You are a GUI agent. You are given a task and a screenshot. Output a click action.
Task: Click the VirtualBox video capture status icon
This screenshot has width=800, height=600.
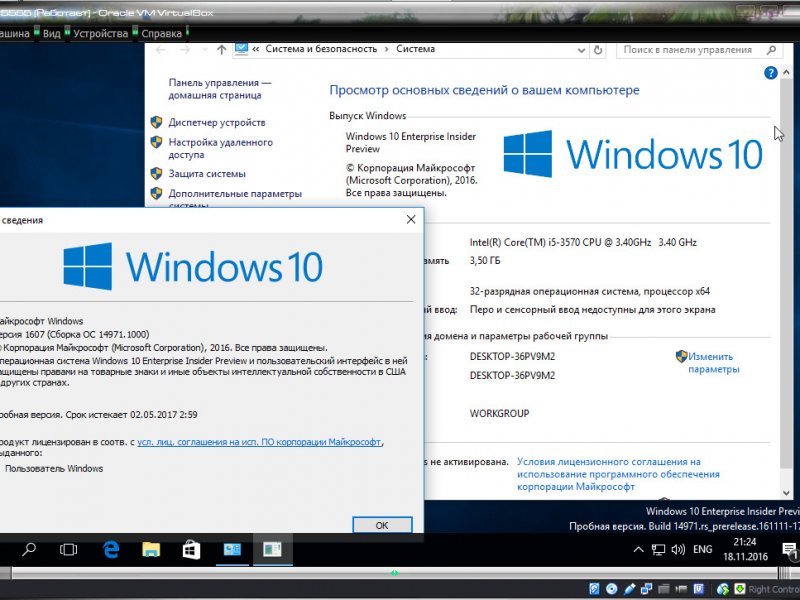pos(681,589)
